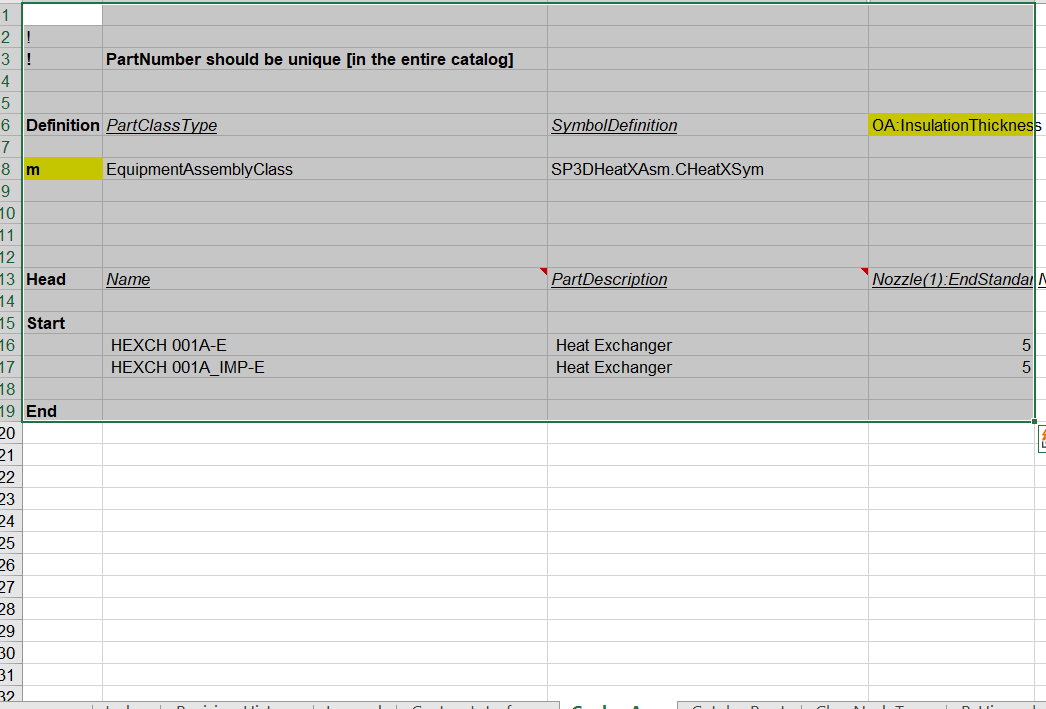Click the 'SP3DHeatXAsm.CHeatXSym' cell
The height and width of the screenshot is (709, 1046).
pyautogui.click(x=708, y=169)
